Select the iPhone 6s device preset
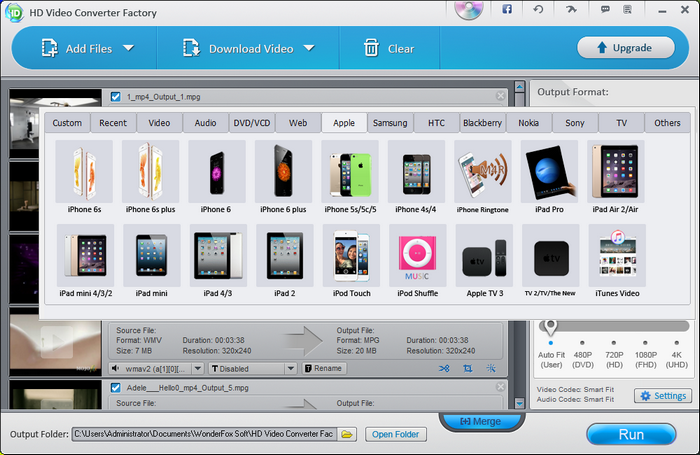 83,176
